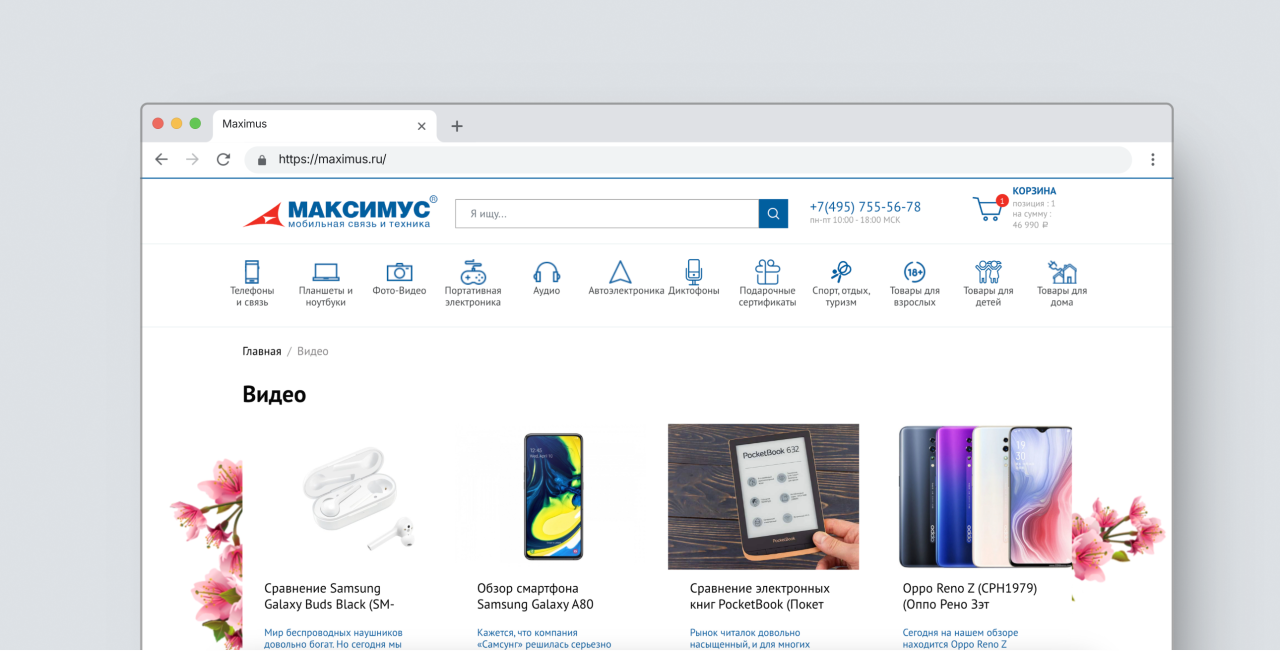Open the Автоэлектроника navigation arrow icon

click(x=620, y=271)
